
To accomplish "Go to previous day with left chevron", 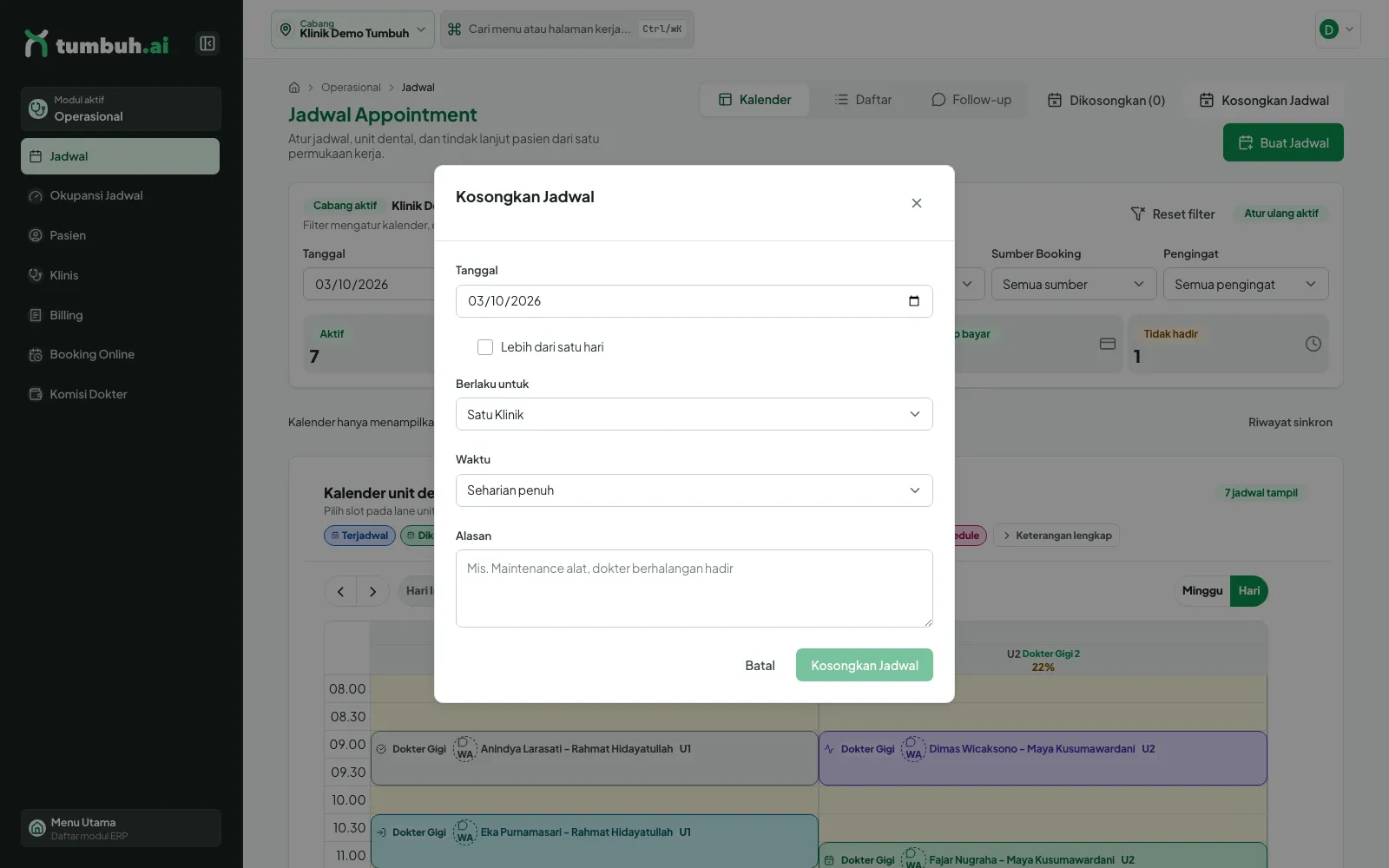I will (340, 591).
